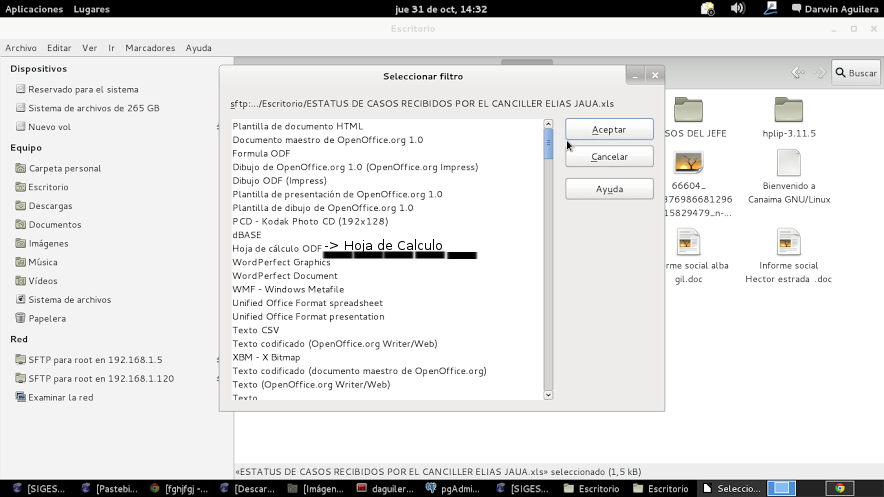
Task: Open the Darwin Aguilera user menu
Action: [x=835, y=9]
